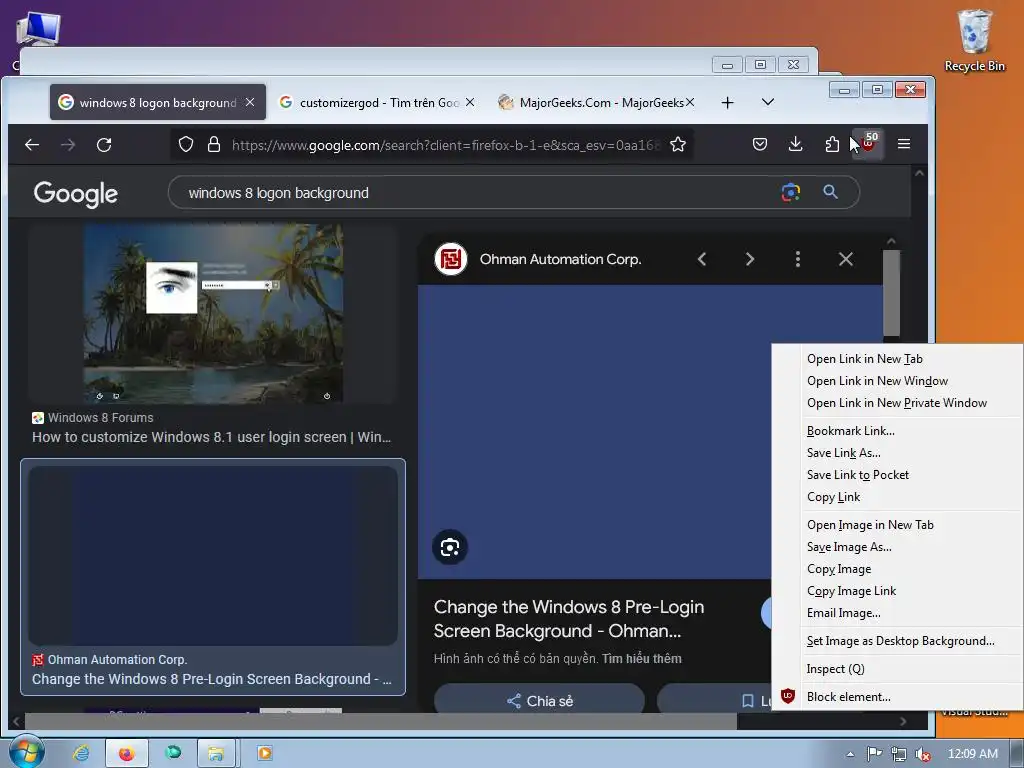Click the Google search magnifier icon

point(830,192)
